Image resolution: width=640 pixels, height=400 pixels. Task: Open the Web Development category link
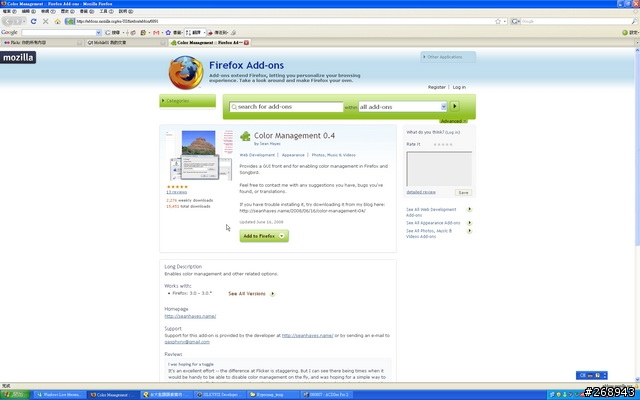click(x=257, y=155)
